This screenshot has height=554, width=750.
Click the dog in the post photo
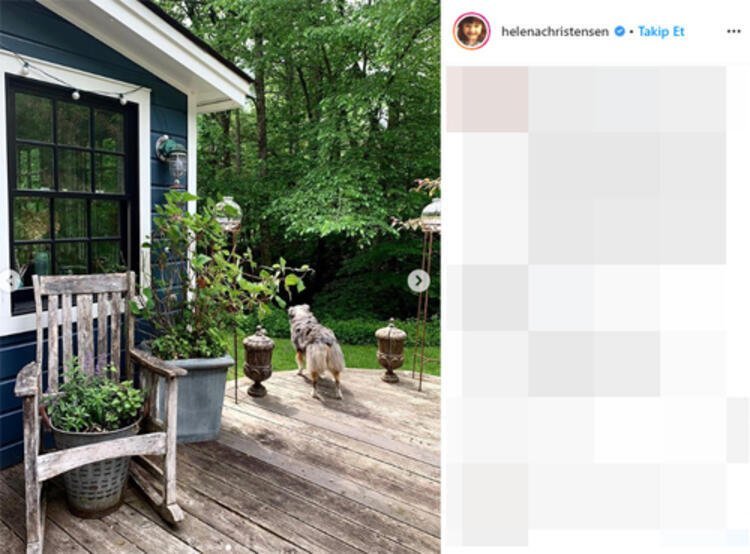point(317,350)
